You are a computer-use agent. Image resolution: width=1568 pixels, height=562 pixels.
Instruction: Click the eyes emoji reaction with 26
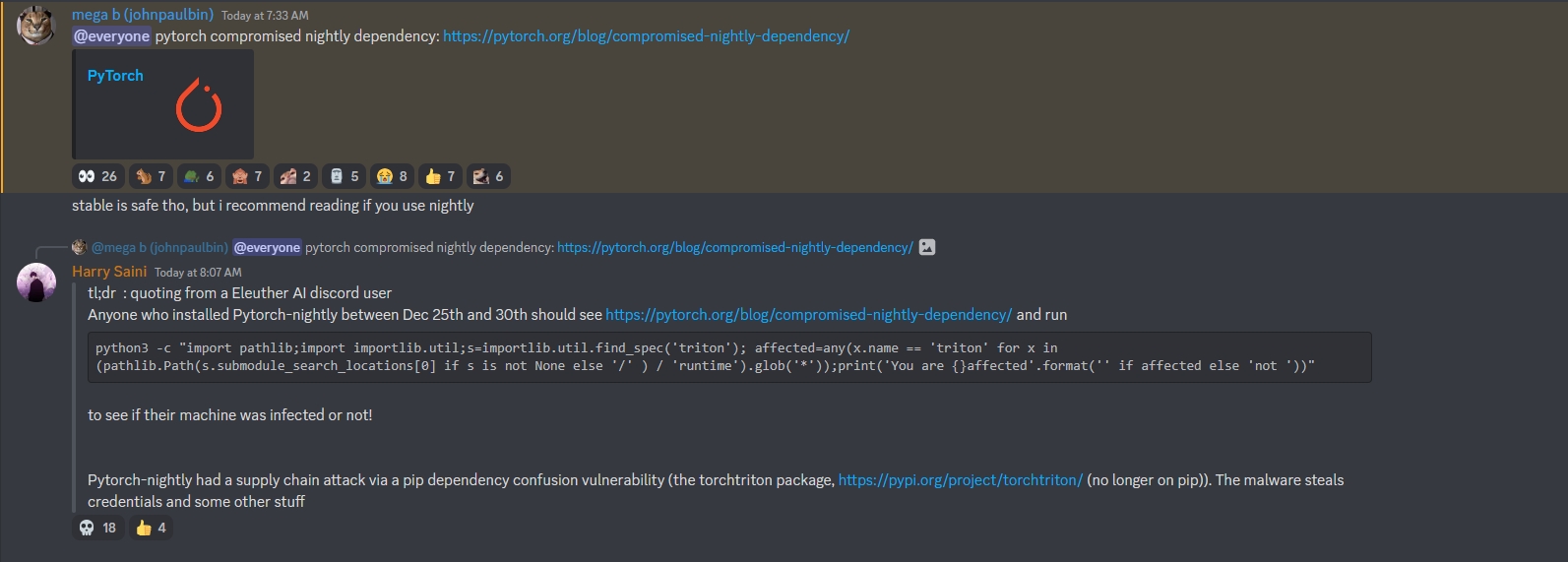tap(97, 176)
